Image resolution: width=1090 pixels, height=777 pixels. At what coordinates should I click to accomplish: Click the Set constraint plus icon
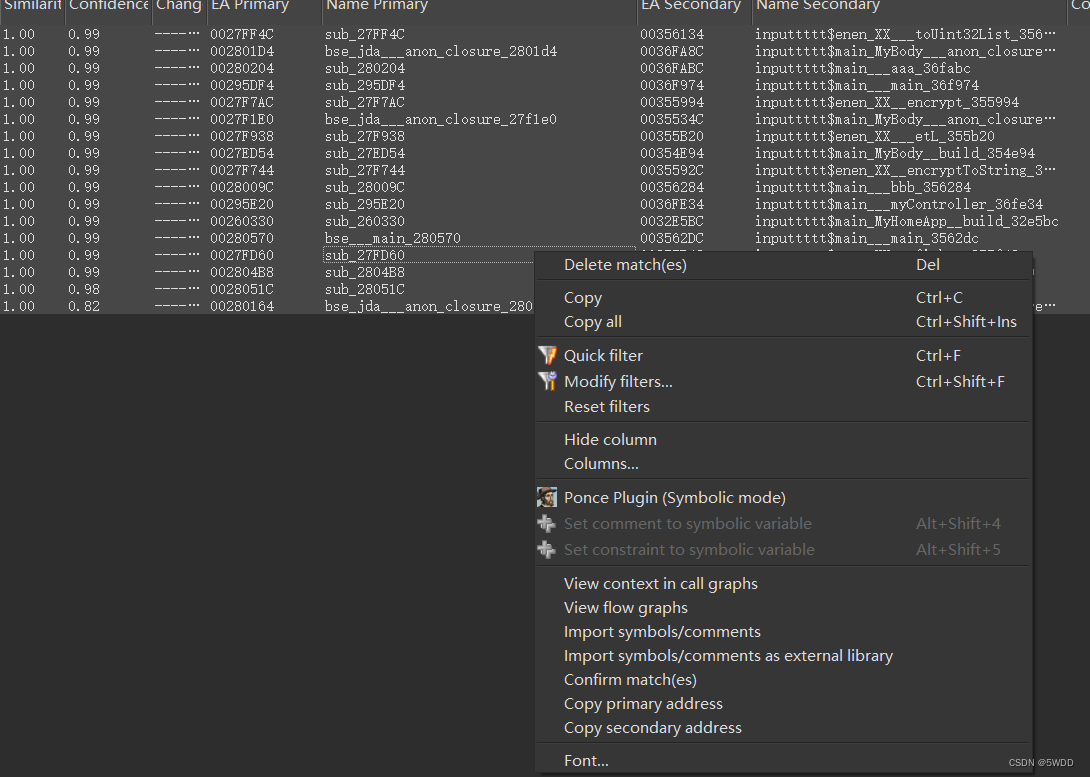pyautogui.click(x=547, y=549)
